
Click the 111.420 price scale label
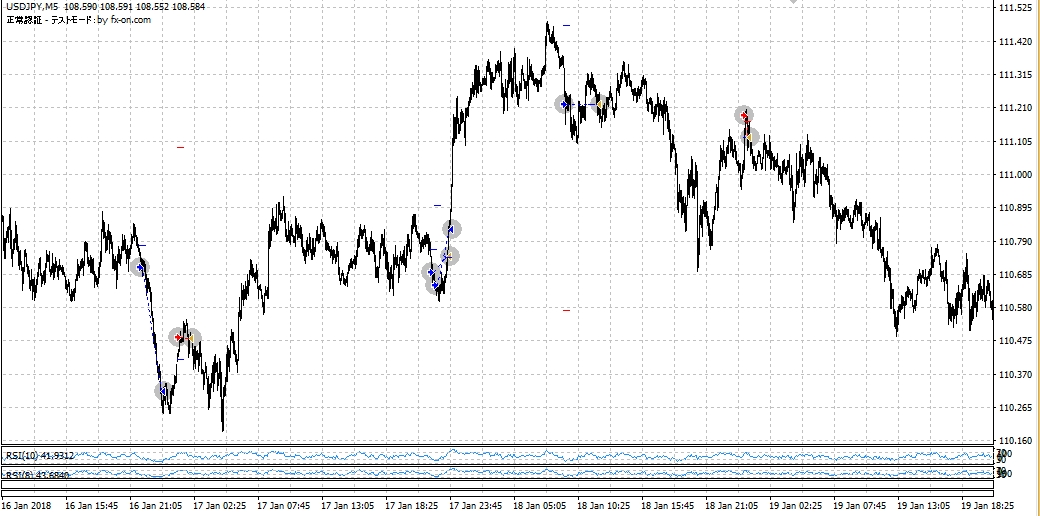click(1013, 42)
